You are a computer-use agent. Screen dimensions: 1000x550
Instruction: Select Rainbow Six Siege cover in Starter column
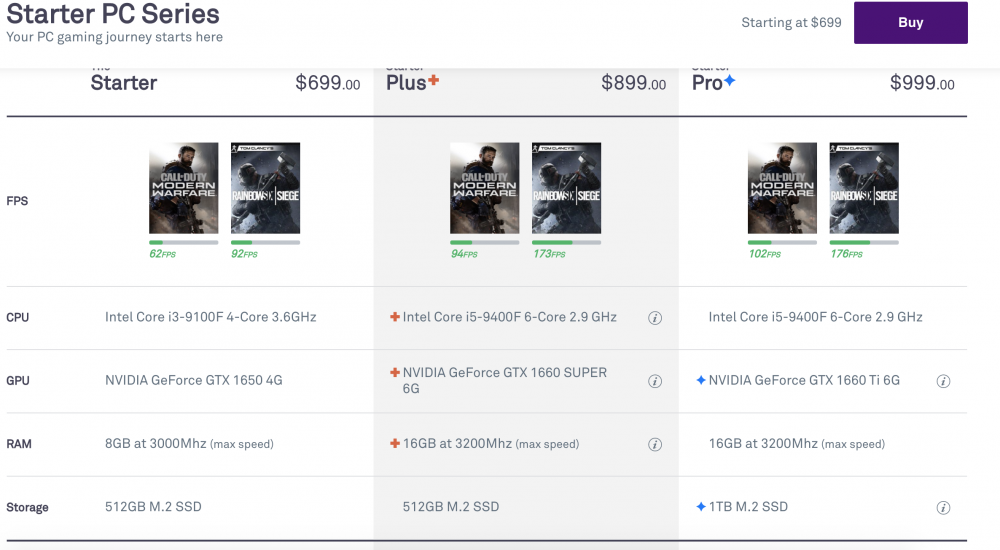point(265,188)
